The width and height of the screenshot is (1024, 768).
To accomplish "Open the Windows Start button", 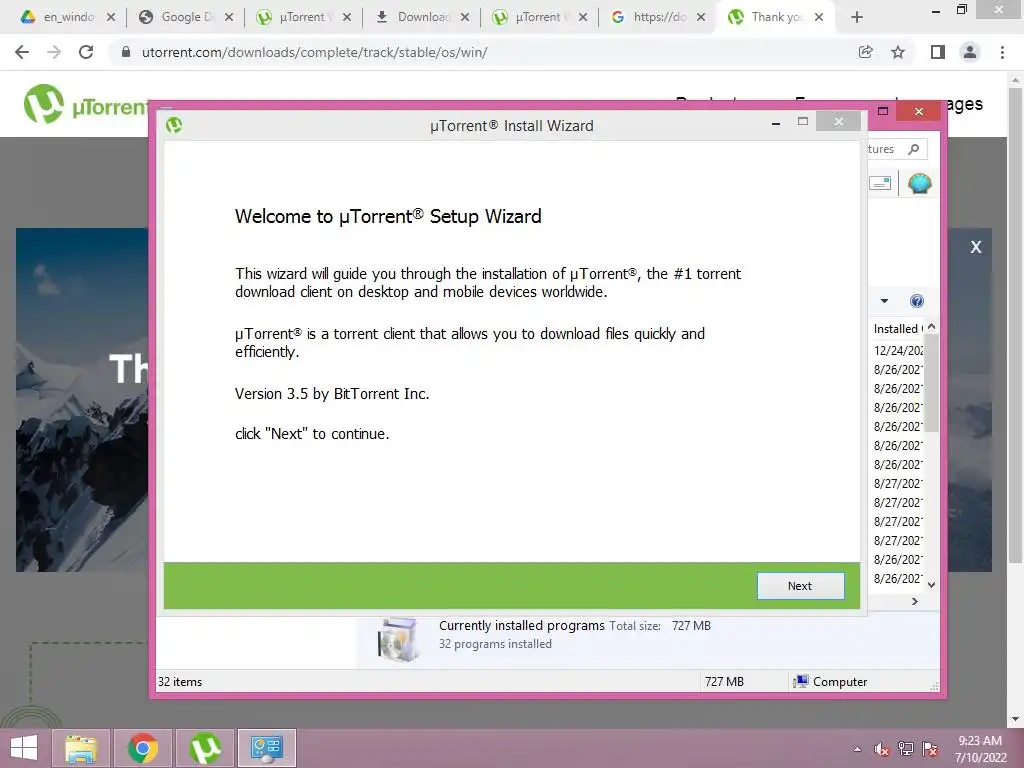I will [x=24, y=748].
